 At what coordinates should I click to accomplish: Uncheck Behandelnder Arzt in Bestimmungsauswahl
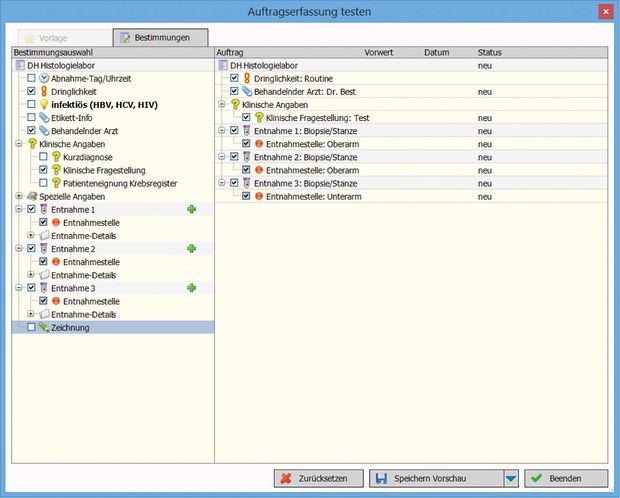[x=31, y=131]
